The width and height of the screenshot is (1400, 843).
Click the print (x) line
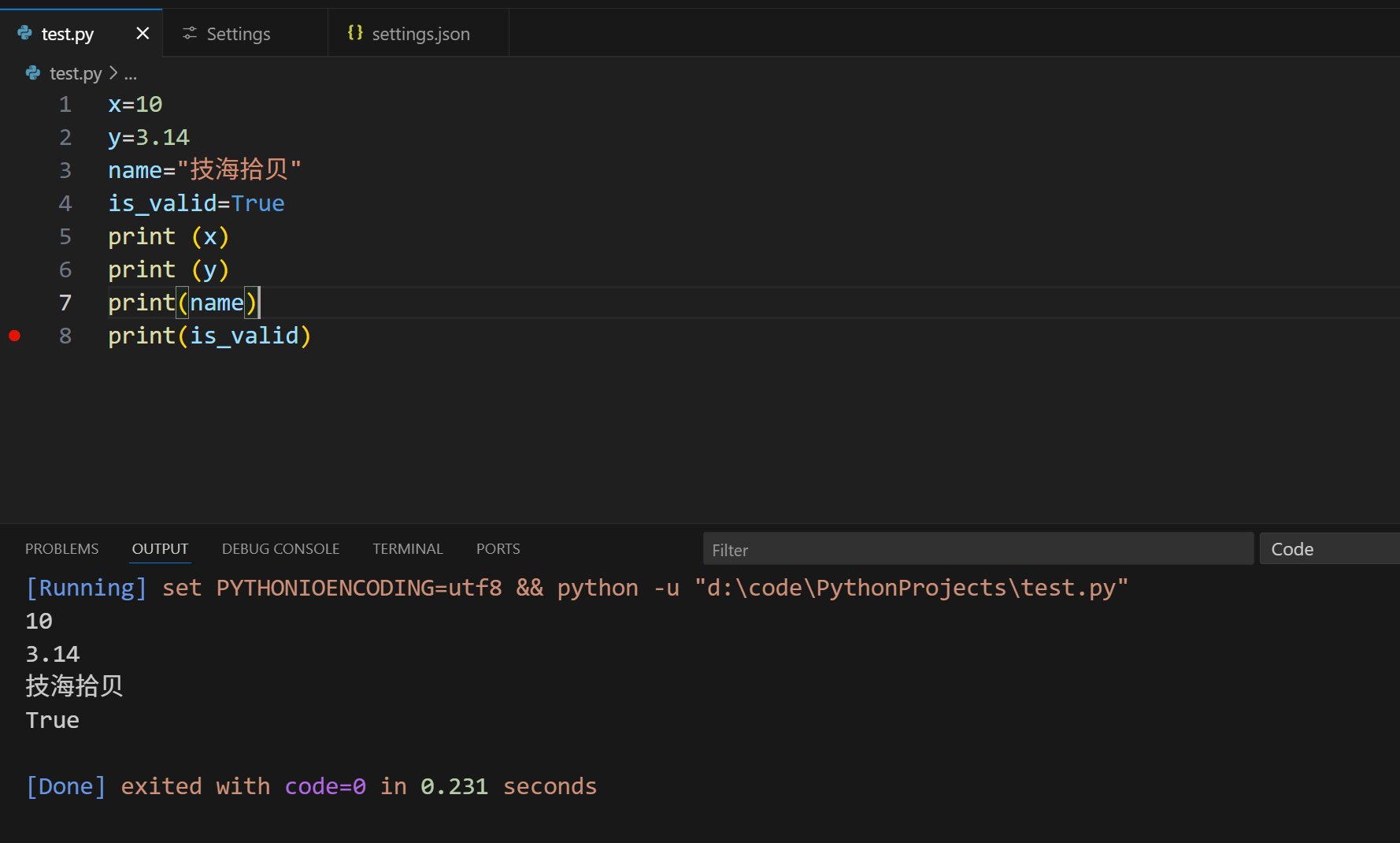click(x=169, y=236)
